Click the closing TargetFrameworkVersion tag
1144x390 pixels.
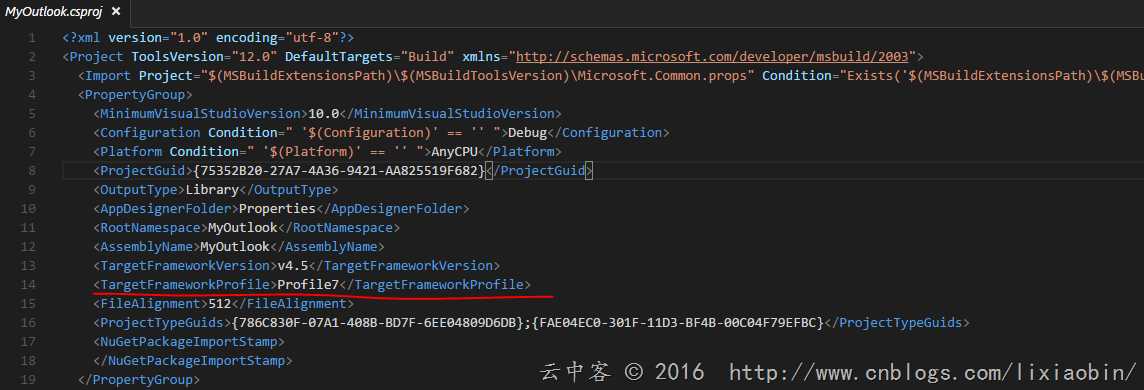(x=403, y=265)
